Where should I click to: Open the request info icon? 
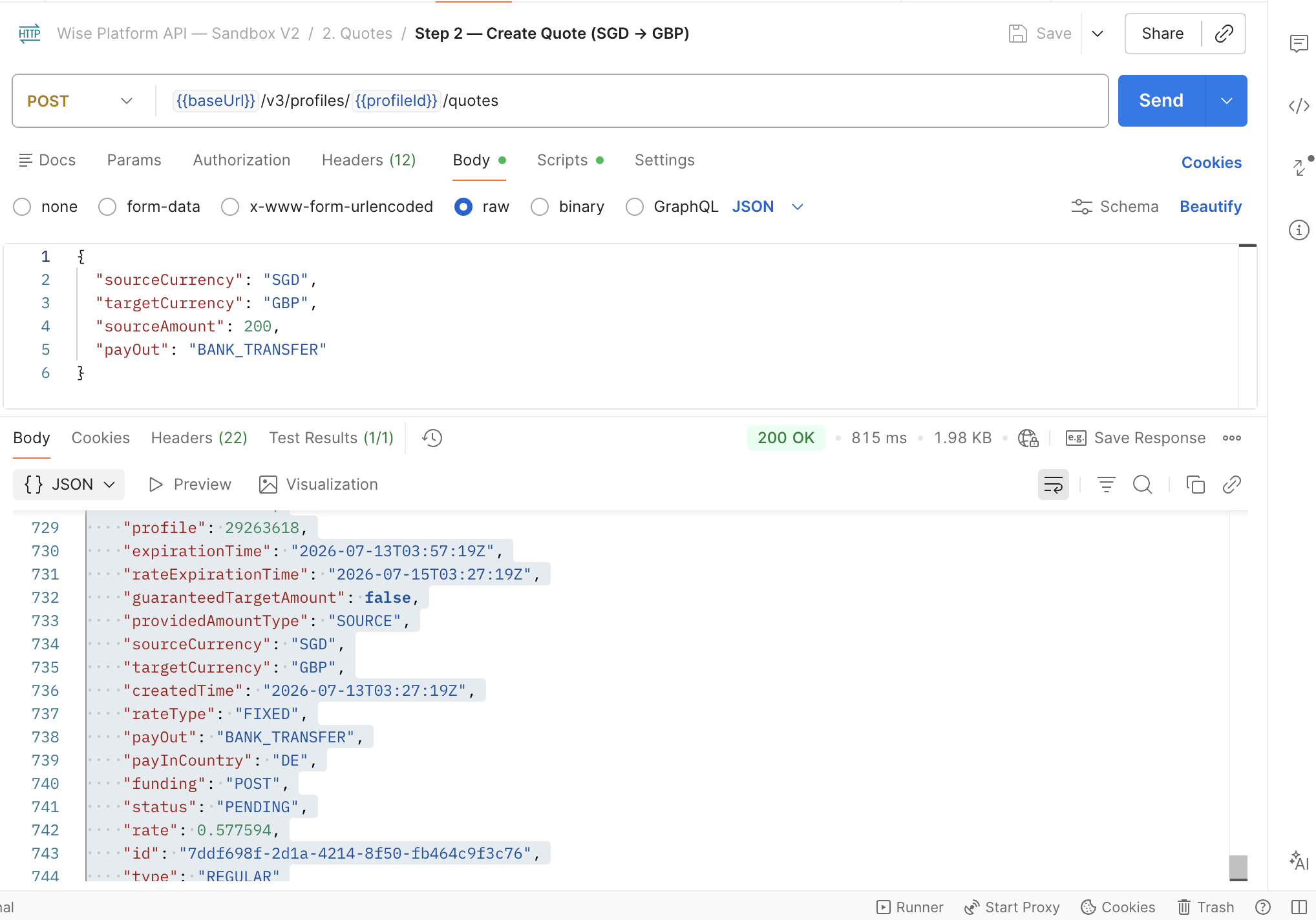click(1299, 230)
